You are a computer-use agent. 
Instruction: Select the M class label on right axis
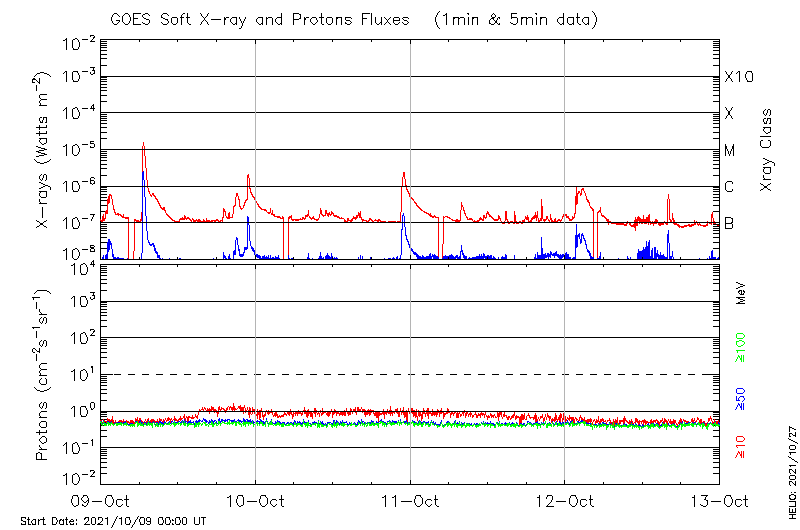point(730,151)
